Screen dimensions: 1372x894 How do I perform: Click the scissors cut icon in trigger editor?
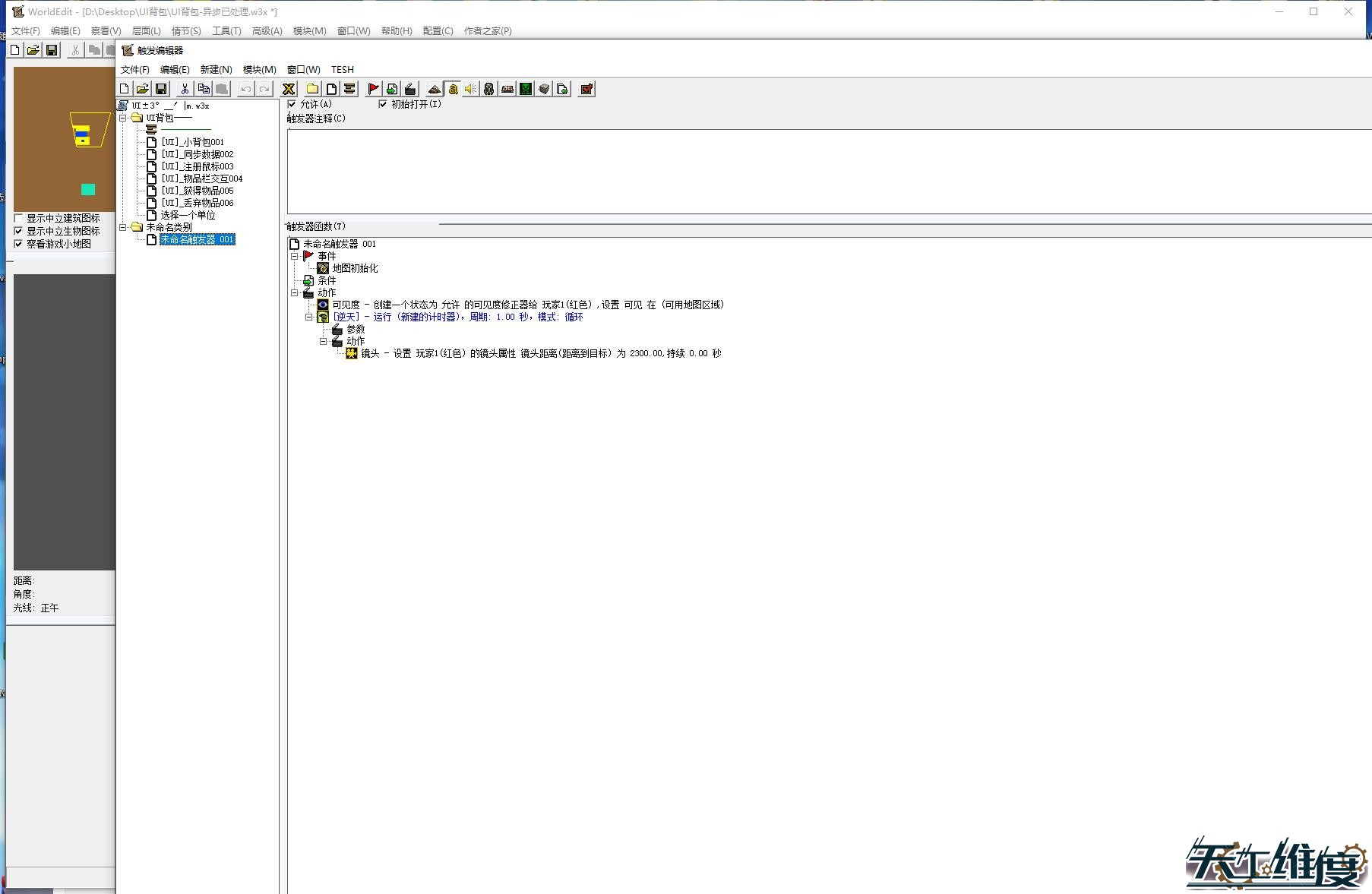185,89
